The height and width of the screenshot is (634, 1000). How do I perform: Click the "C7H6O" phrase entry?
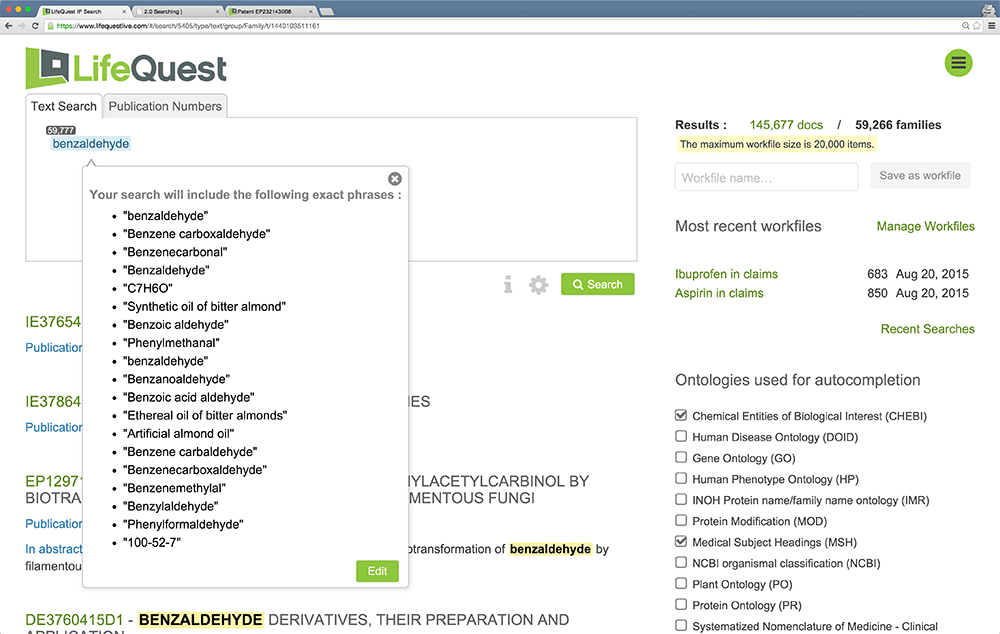coord(147,288)
